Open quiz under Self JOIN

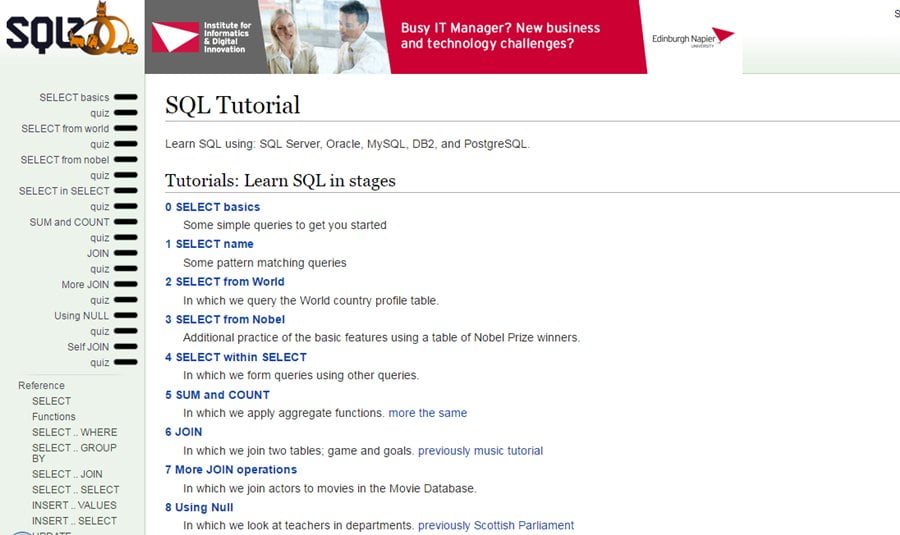pyautogui.click(x=99, y=363)
